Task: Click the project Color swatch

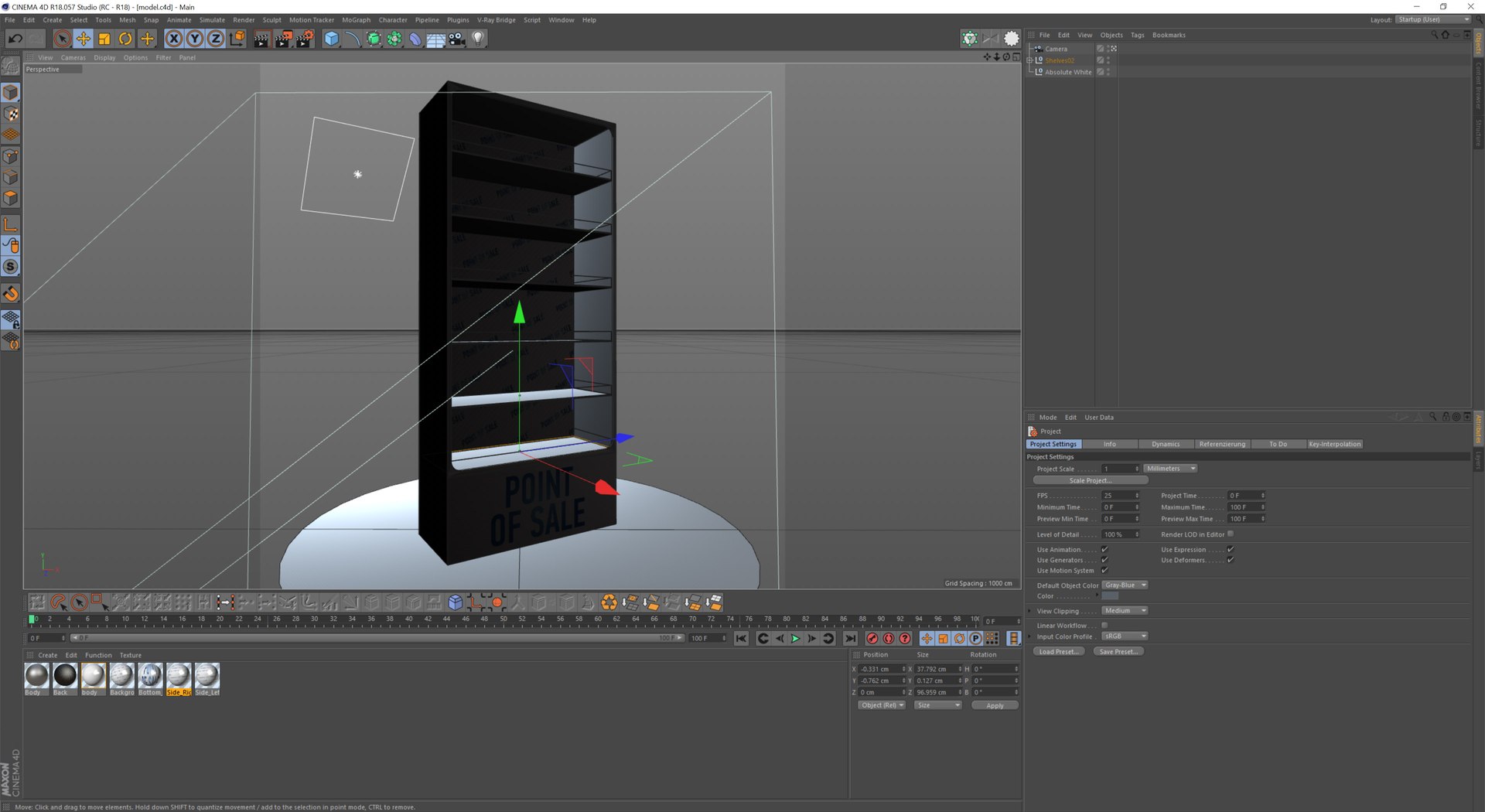Action: click(1110, 596)
